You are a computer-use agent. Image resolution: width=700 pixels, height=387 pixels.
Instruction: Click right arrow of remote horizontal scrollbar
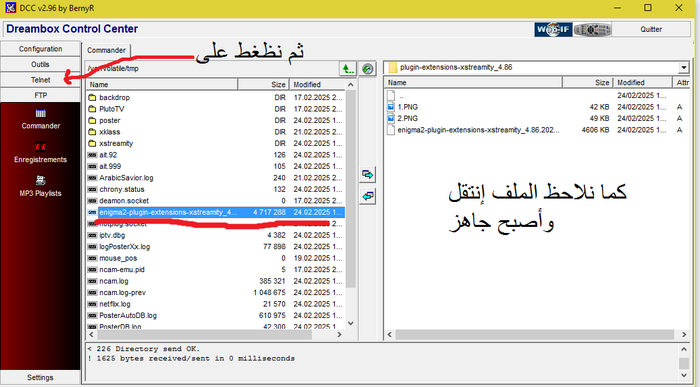(x=339, y=334)
